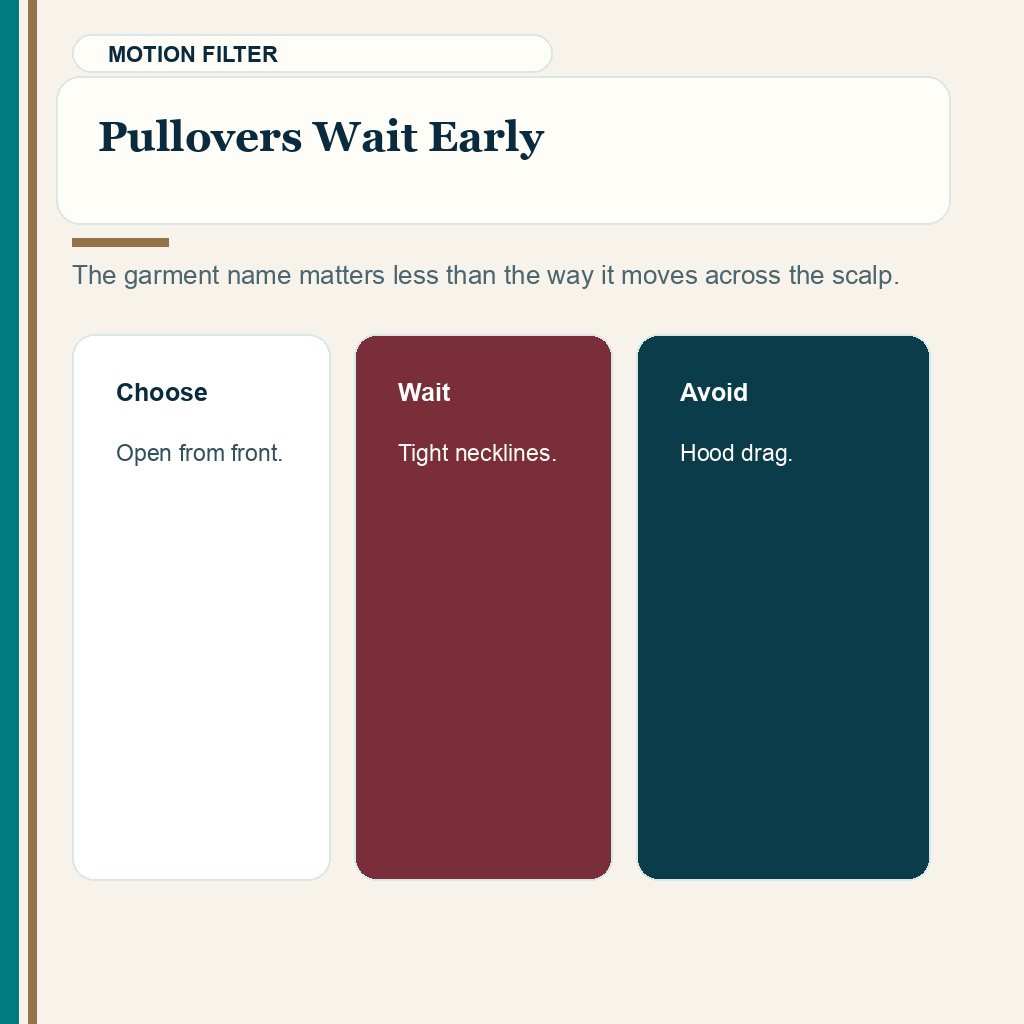The width and height of the screenshot is (1024, 1024).
Task: Click the blank right end of the MOTION FILTER pill
Action: point(418,54)
